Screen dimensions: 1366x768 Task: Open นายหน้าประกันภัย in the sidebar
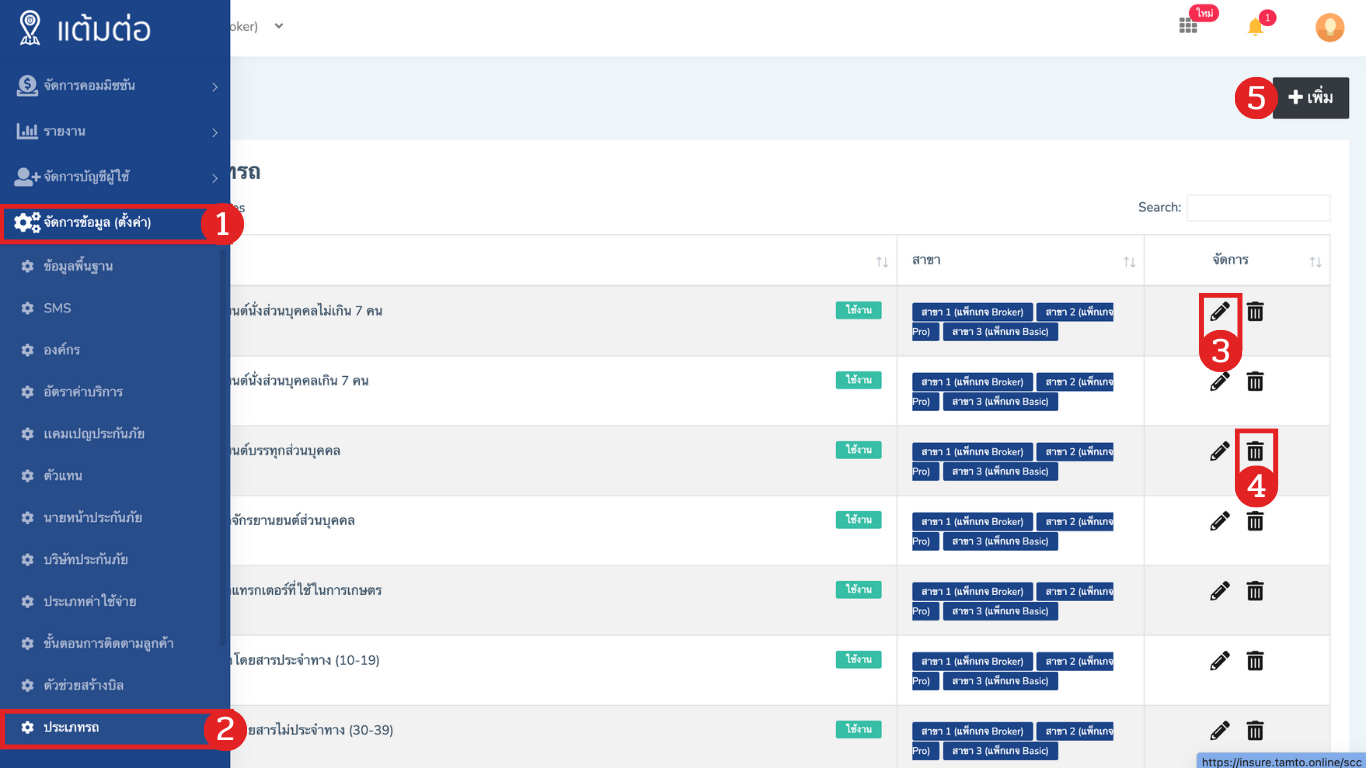[x=93, y=518]
